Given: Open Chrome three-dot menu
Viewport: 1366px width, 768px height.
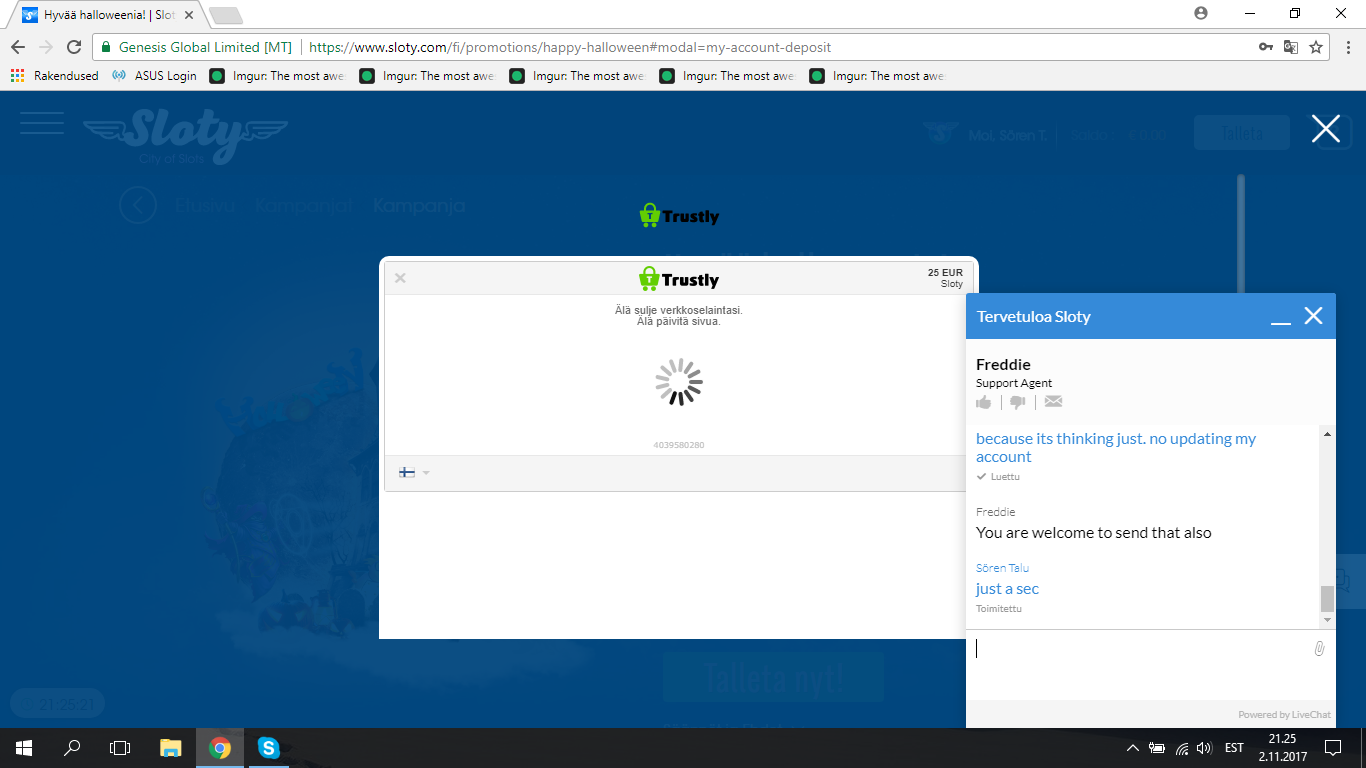Looking at the screenshot, I should click(1346, 47).
